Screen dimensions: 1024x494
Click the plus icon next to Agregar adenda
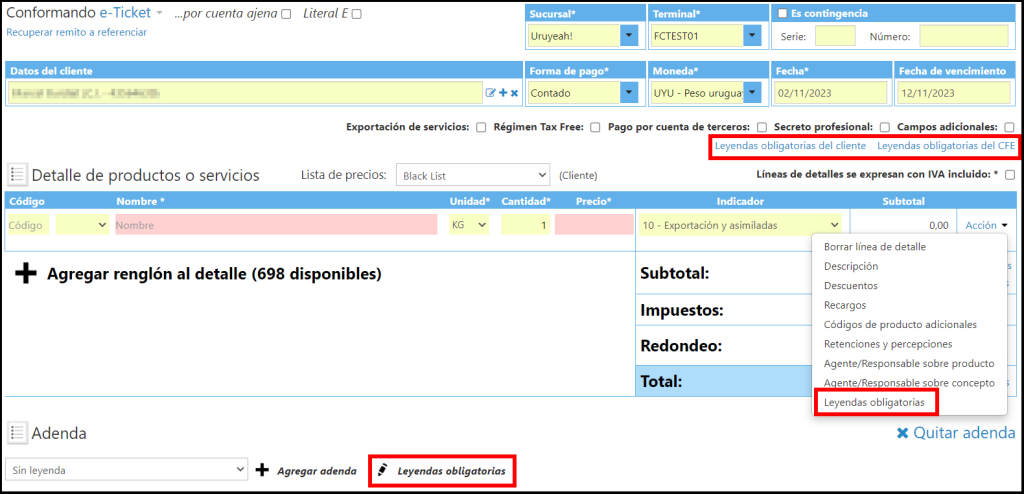(x=263, y=470)
